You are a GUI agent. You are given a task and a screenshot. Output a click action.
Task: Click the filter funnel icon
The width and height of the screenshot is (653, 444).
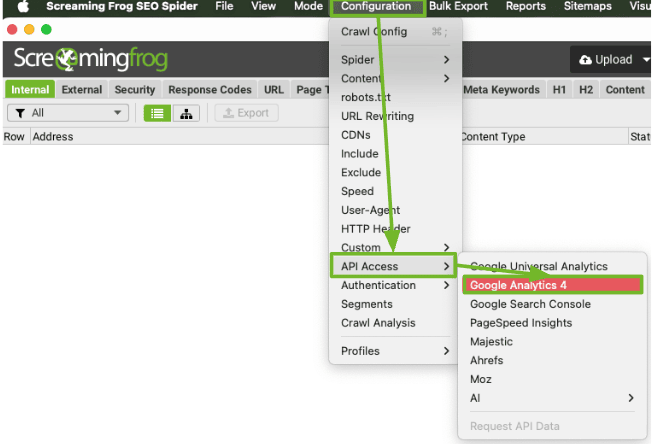tap(19, 113)
